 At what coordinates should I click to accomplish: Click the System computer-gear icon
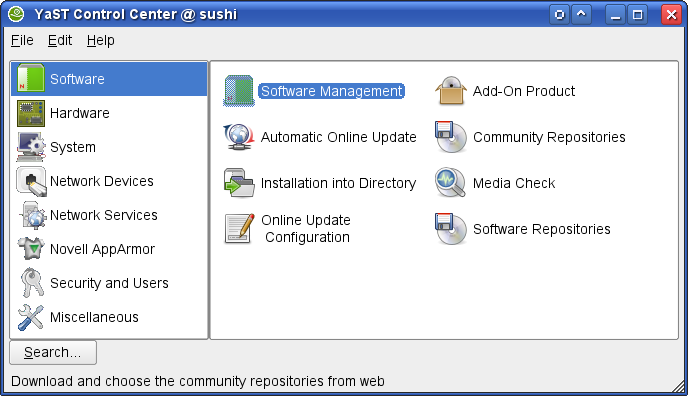click(x=31, y=147)
